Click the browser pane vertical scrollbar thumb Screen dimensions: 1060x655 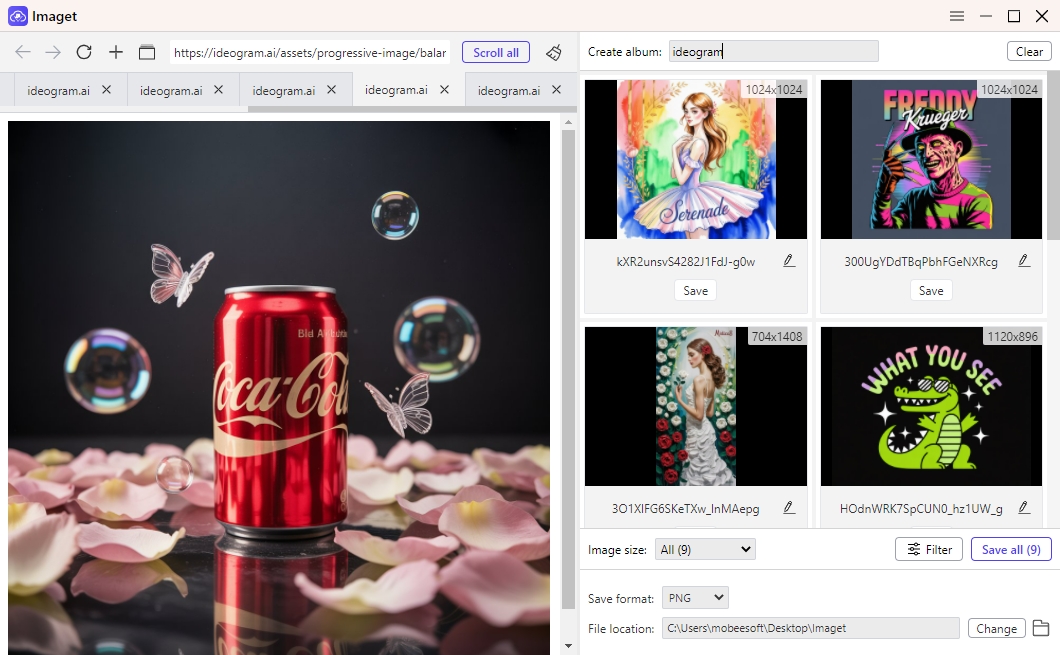click(x=569, y=368)
